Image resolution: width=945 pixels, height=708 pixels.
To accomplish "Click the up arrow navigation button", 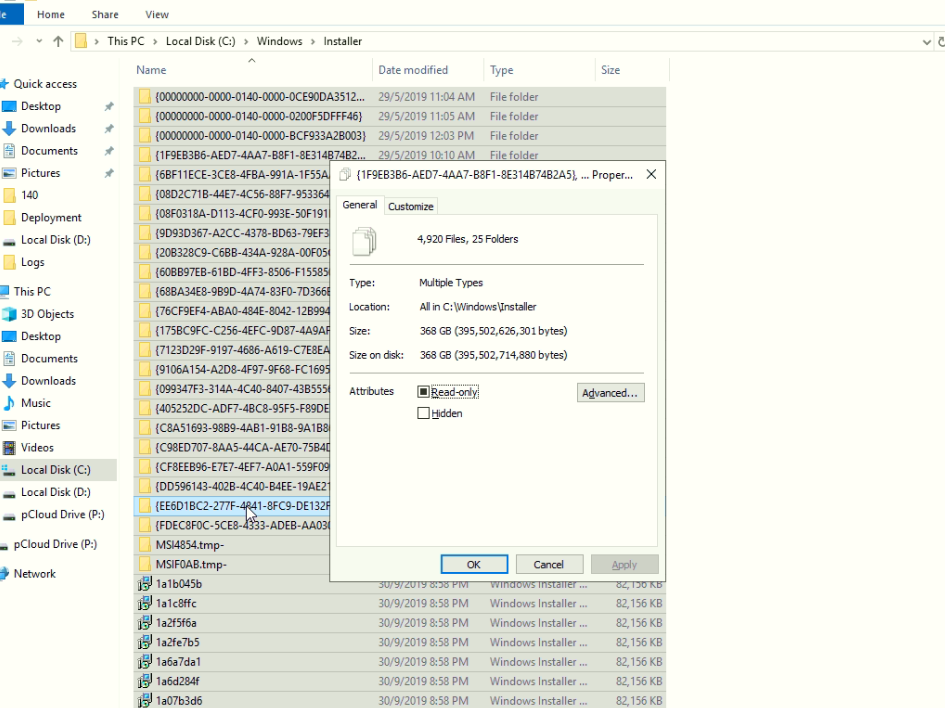I will pos(58,42).
